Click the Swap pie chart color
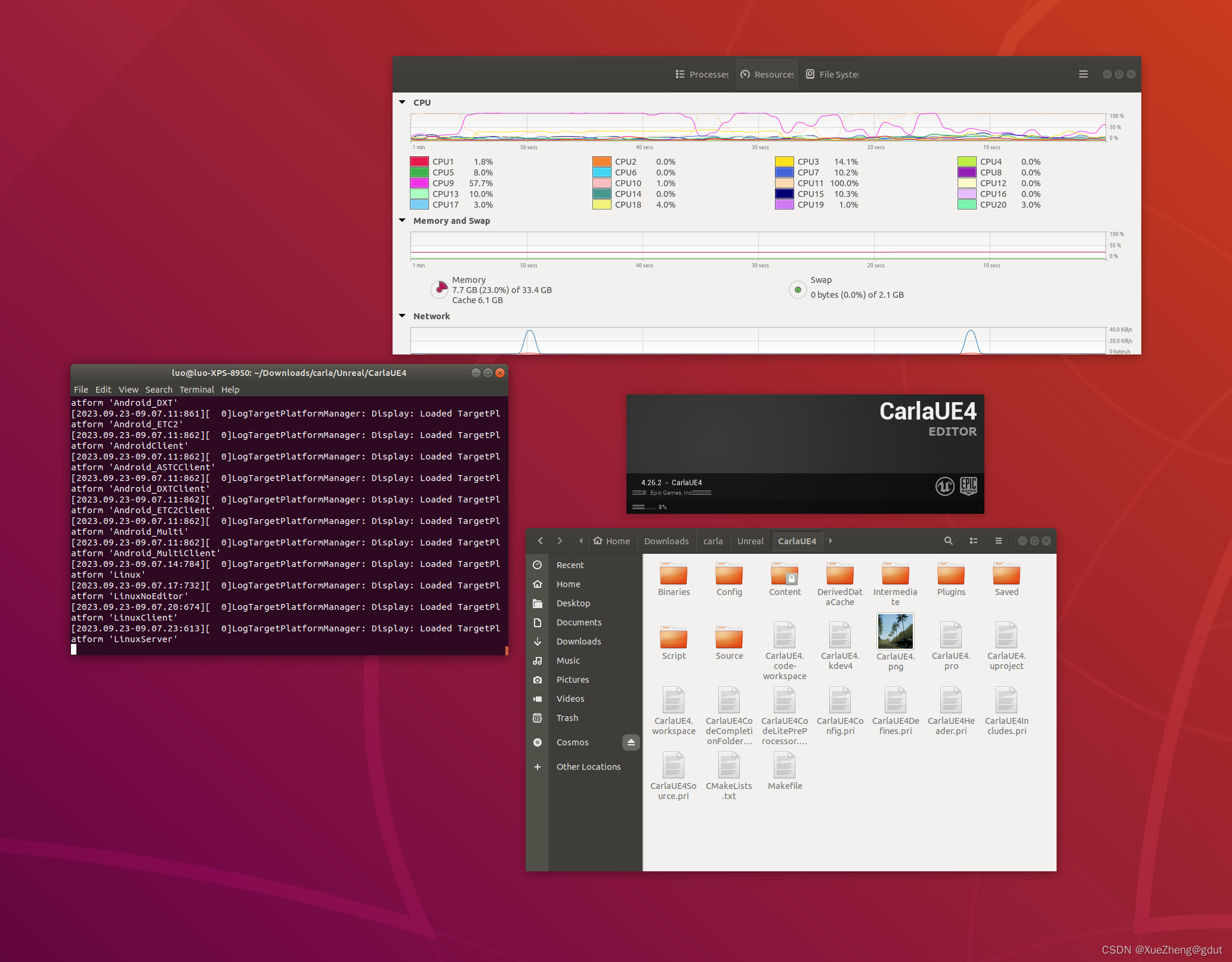This screenshot has height=962, width=1232. pos(798,289)
